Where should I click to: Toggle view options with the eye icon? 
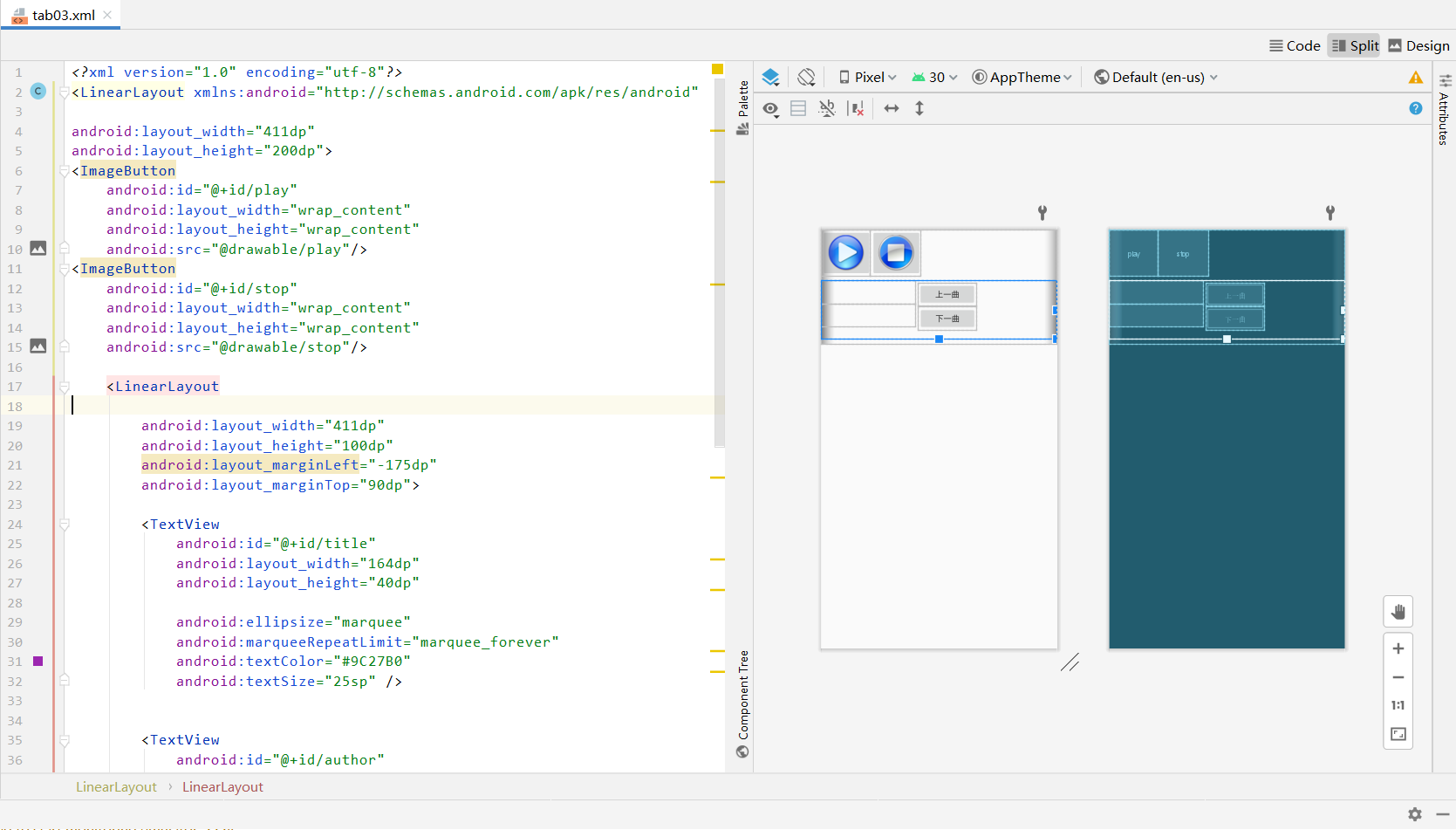coord(771,108)
